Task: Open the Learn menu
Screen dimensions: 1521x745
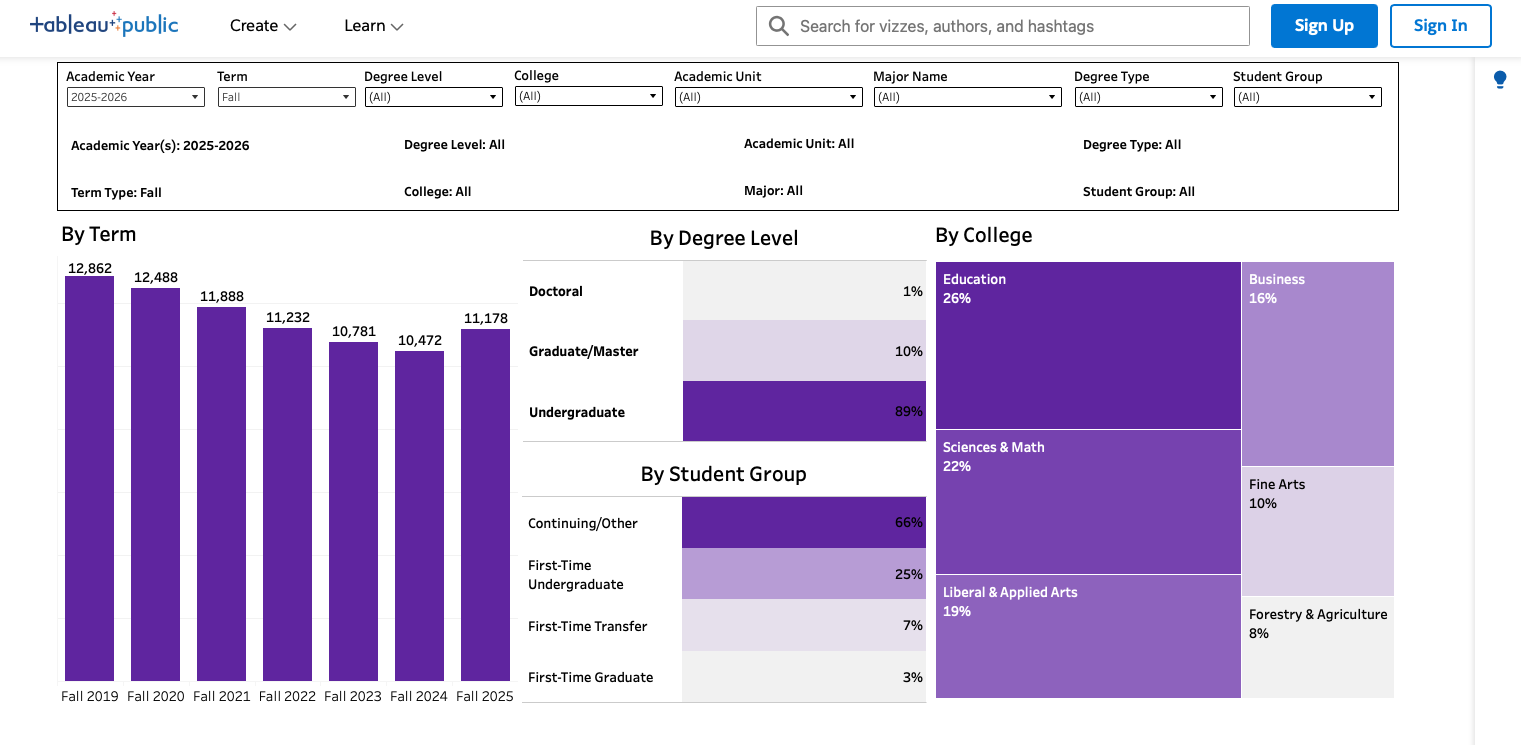Action: coord(373,26)
